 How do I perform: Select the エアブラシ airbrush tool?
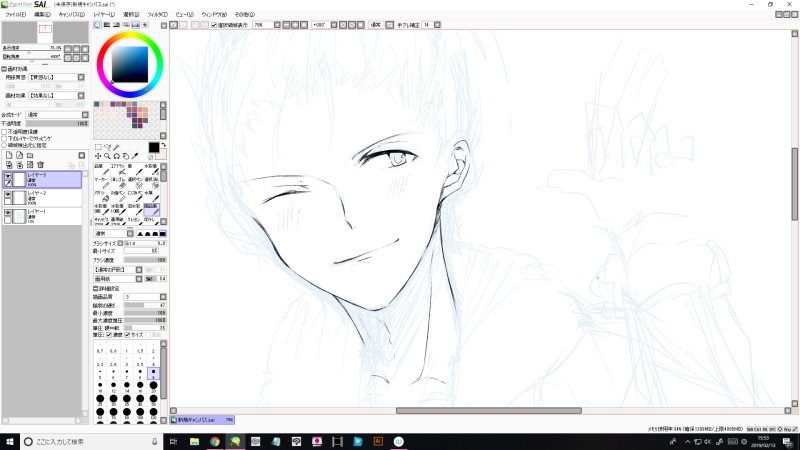pos(118,169)
